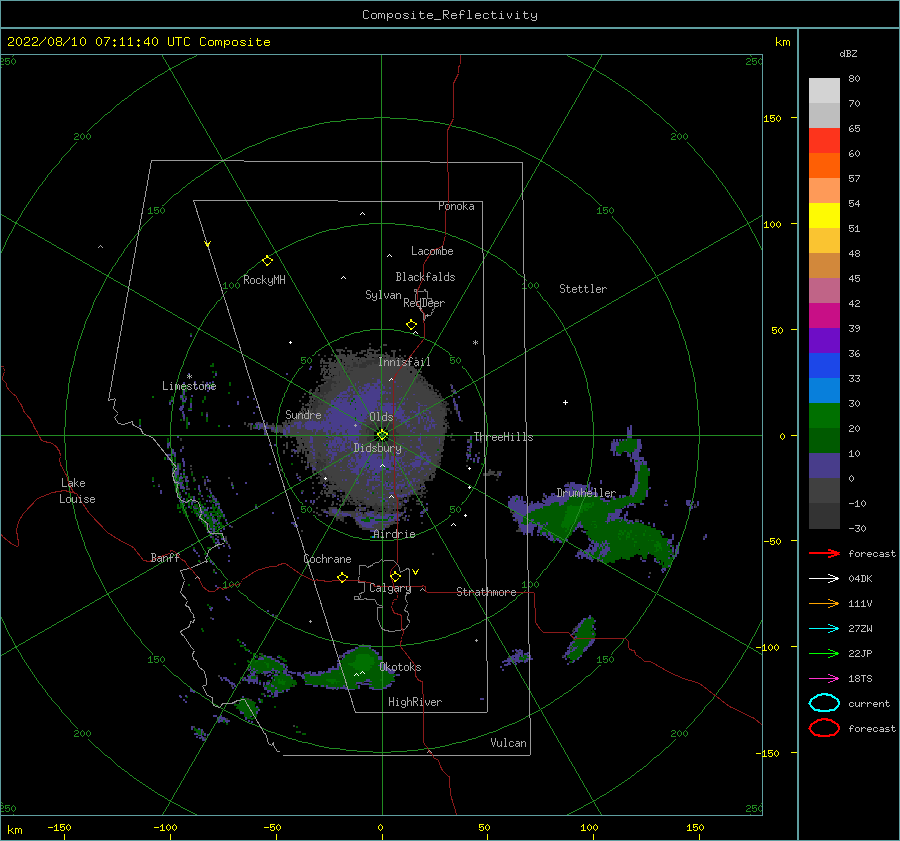Click the Okotoks town label
Image resolution: width=900 pixels, height=841 pixels.
point(400,667)
